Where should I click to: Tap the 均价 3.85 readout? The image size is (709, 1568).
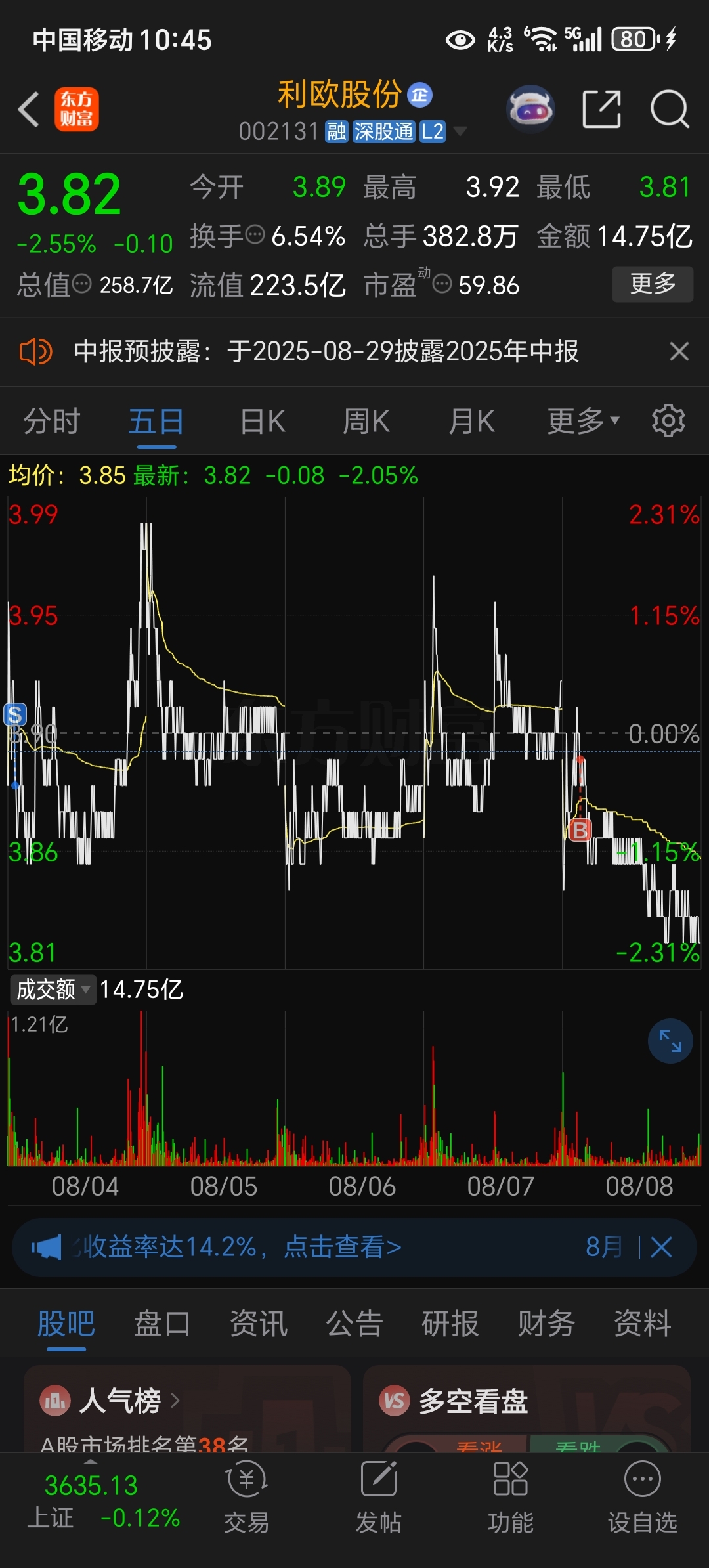pyautogui.click(x=67, y=475)
